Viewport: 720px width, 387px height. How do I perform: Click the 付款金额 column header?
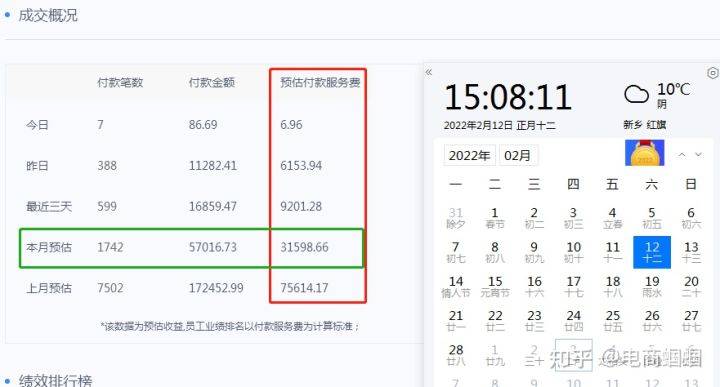pos(212,83)
